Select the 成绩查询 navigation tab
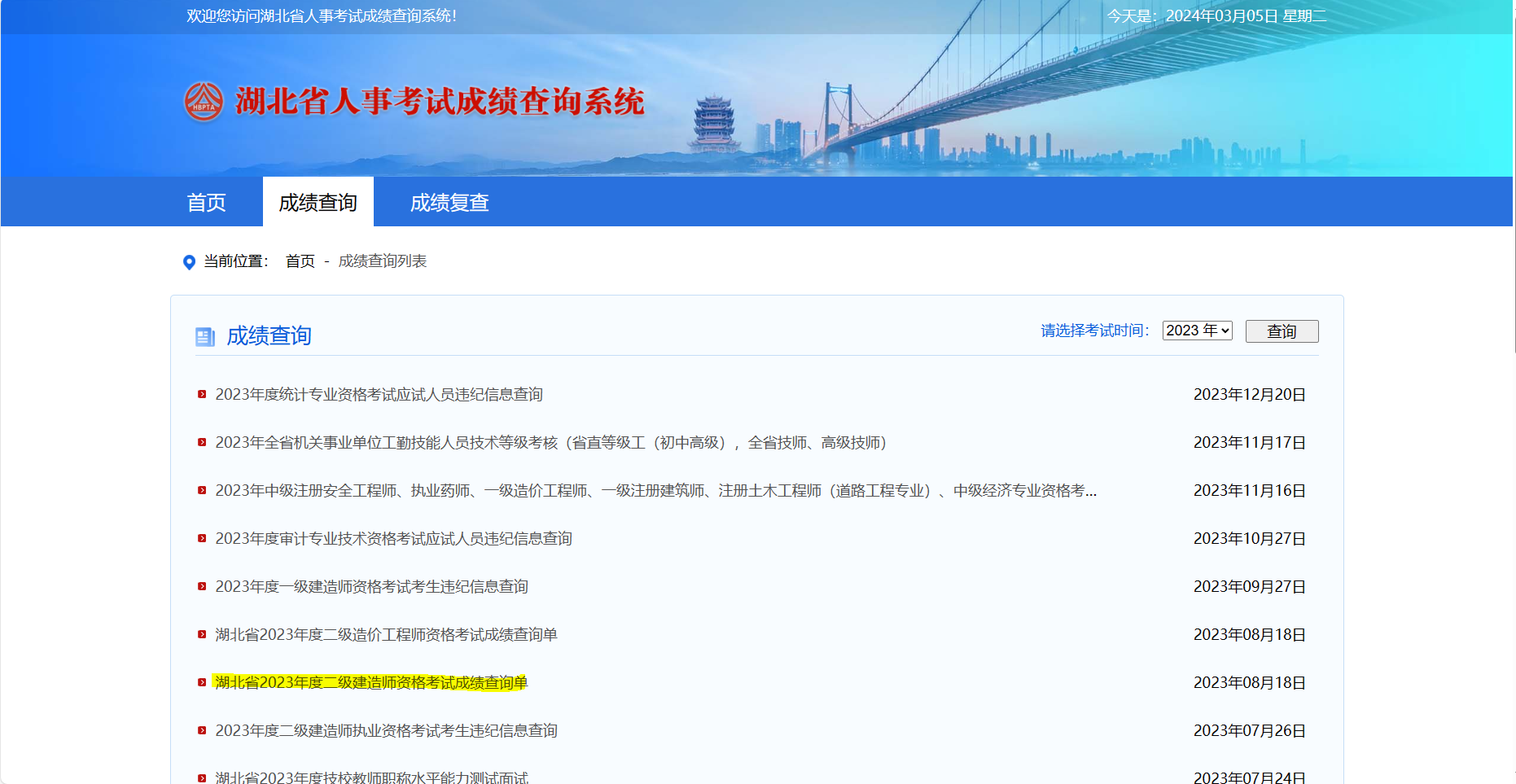 [x=318, y=203]
